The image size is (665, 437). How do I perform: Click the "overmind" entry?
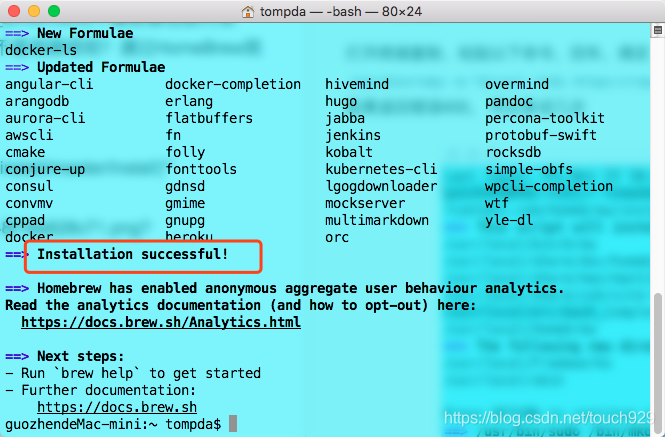coord(517,84)
